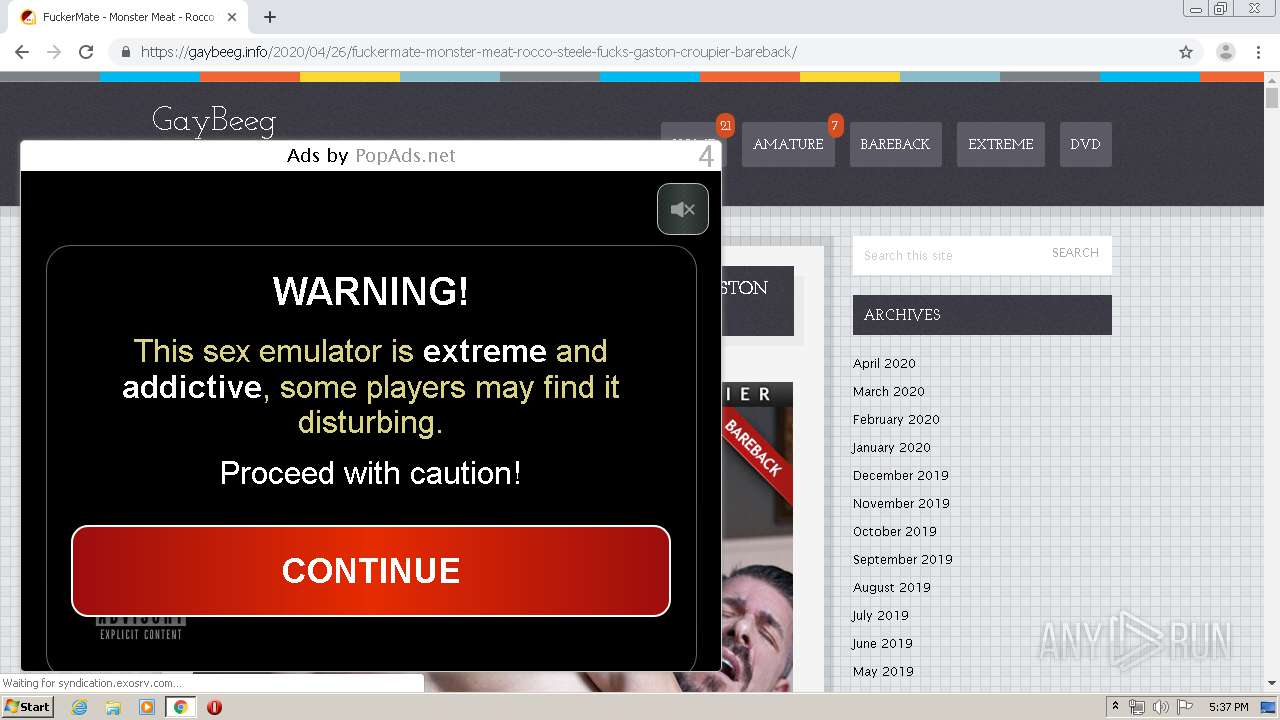Click the PopAds.net link

(405, 155)
